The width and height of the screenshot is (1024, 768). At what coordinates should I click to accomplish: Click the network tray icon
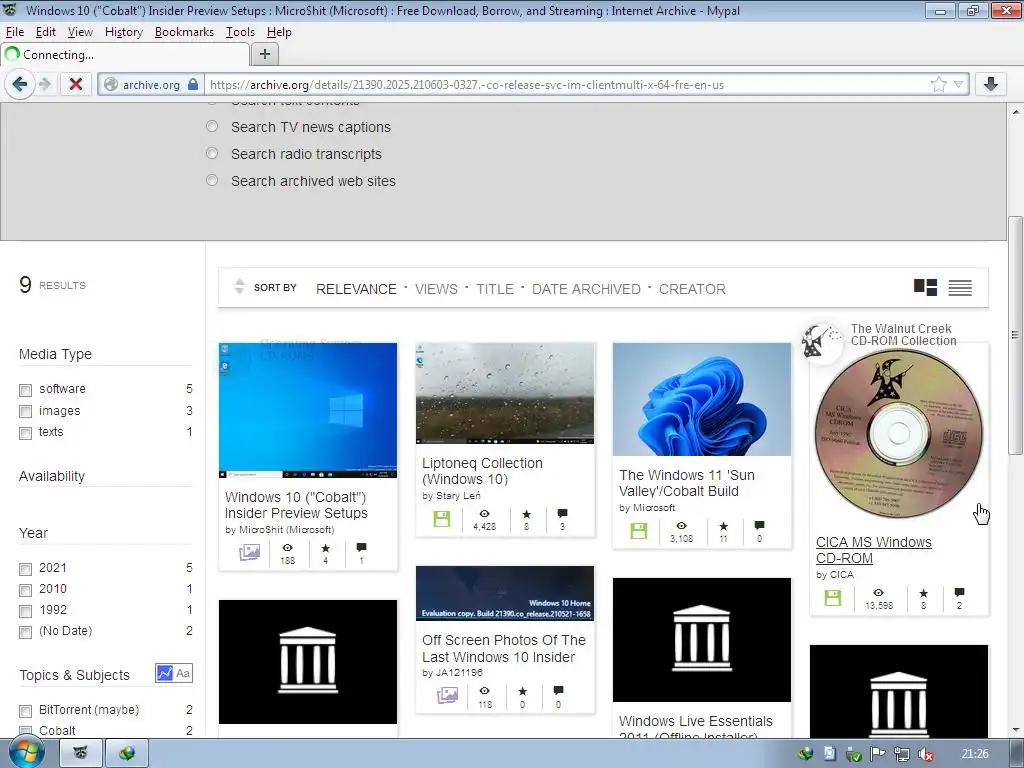(x=902, y=754)
